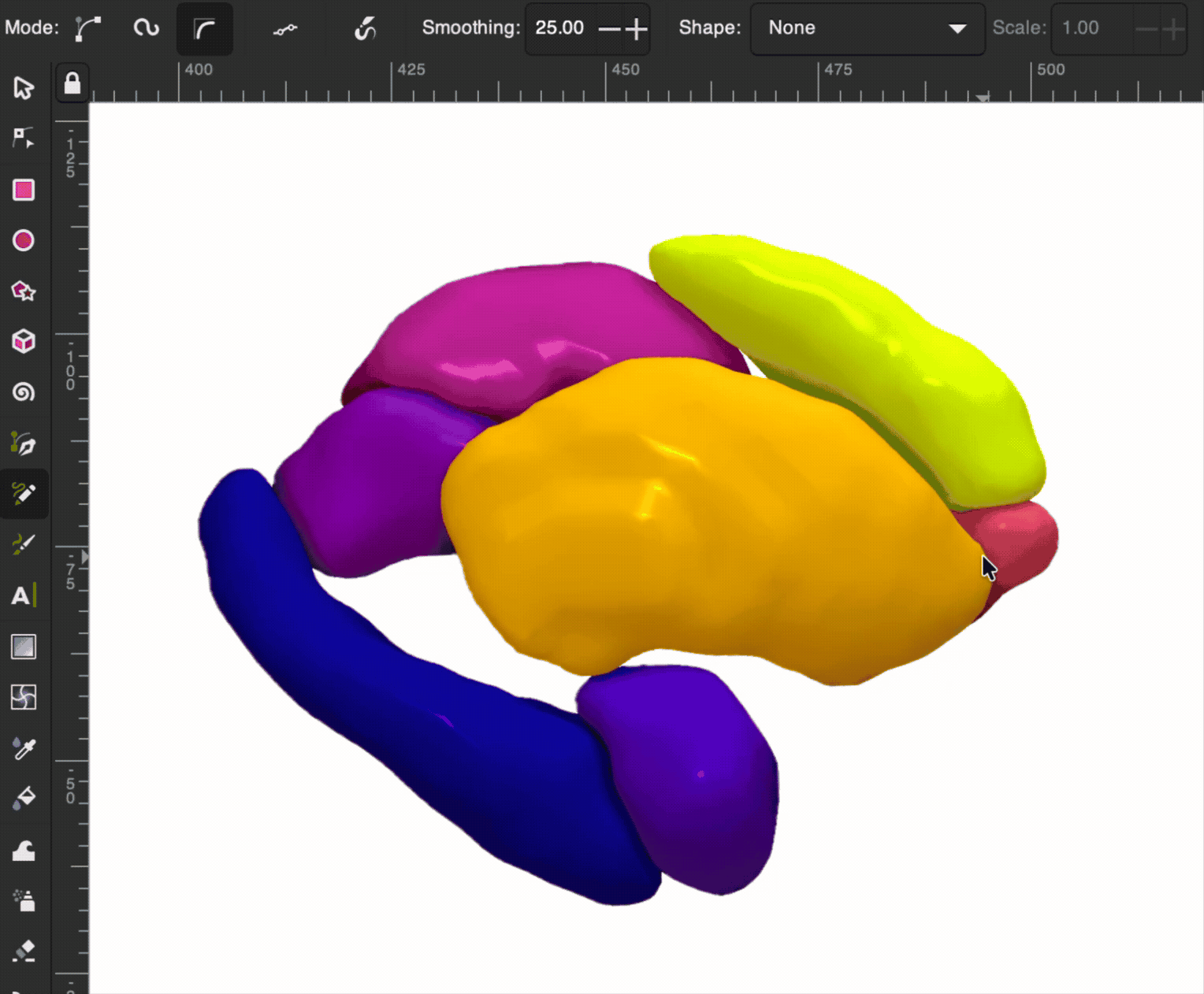Select the Stars and Polygons tool
This screenshot has height=994, width=1204.
tap(24, 291)
